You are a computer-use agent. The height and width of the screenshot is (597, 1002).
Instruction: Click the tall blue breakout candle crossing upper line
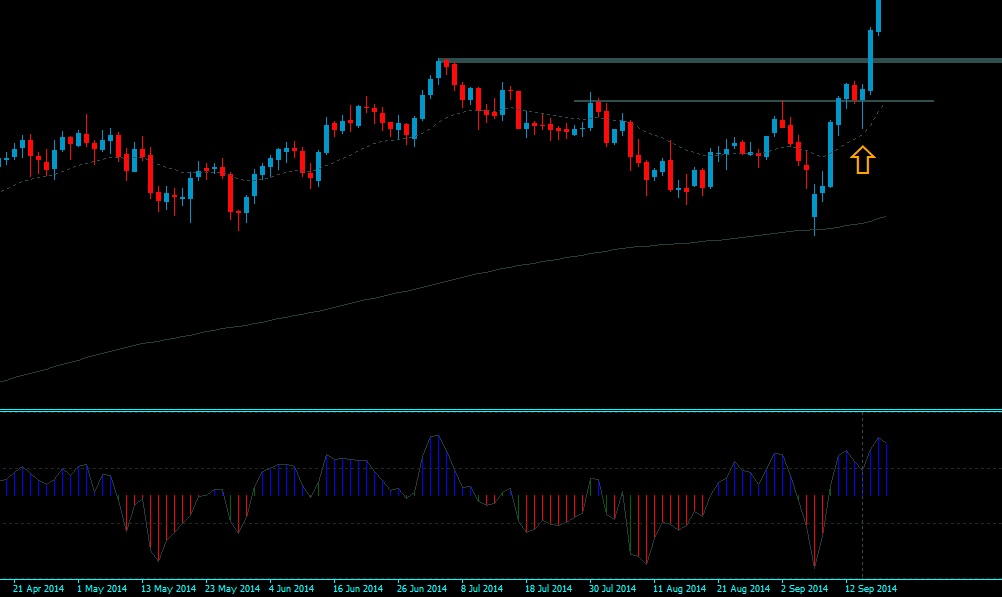pyautogui.click(x=870, y=61)
